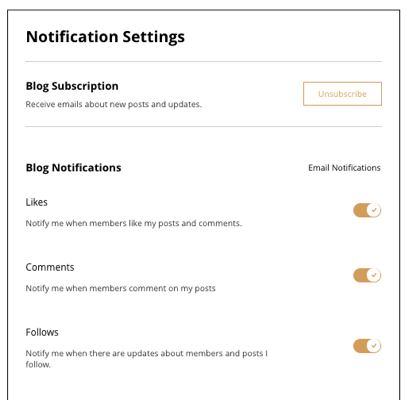Image resolution: width=409 pixels, height=400 pixels.
Task: Click the 'Receive emails about new posts' description
Action: [x=114, y=104]
